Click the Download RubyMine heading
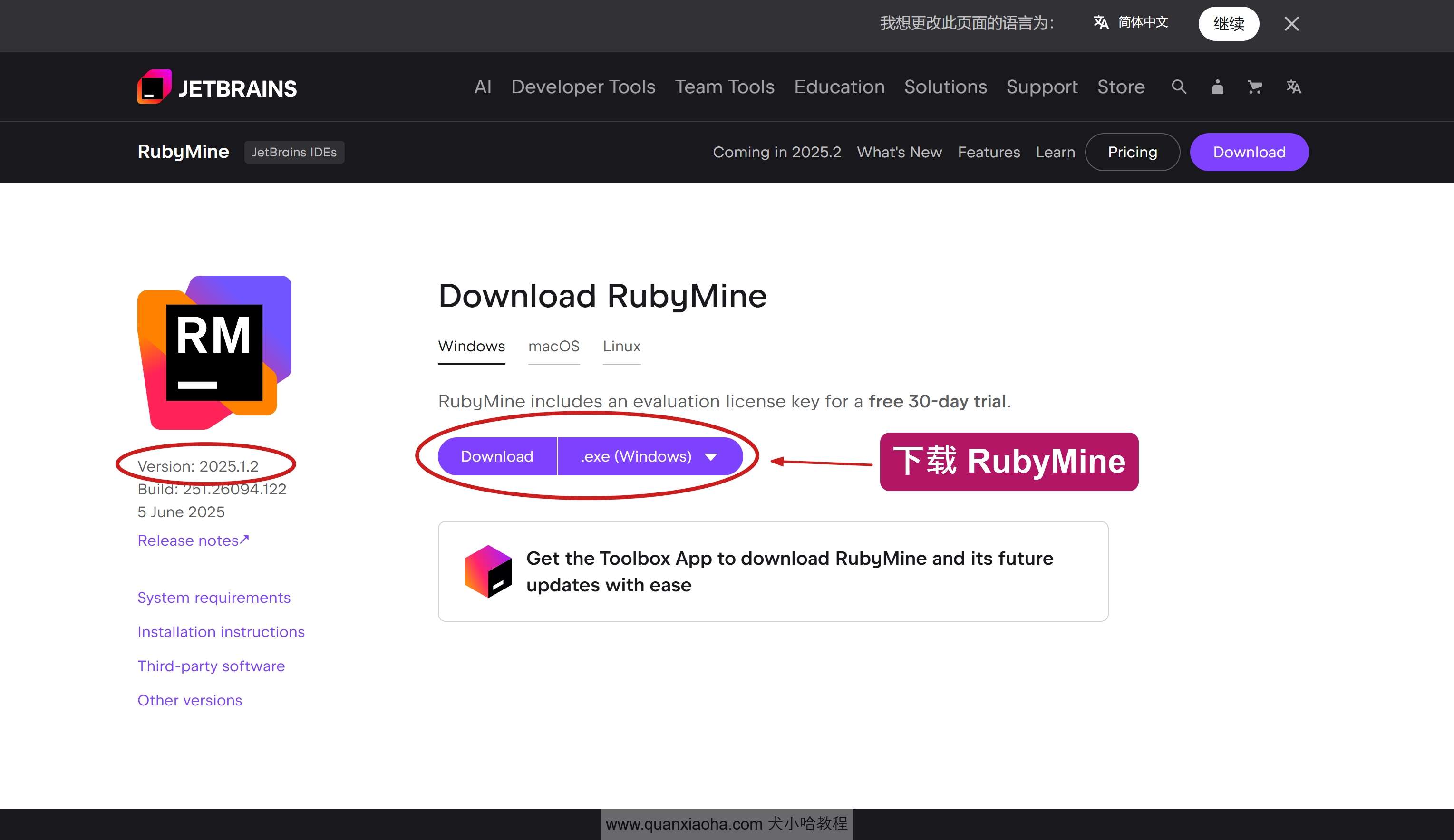The width and height of the screenshot is (1454, 840). click(602, 296)
